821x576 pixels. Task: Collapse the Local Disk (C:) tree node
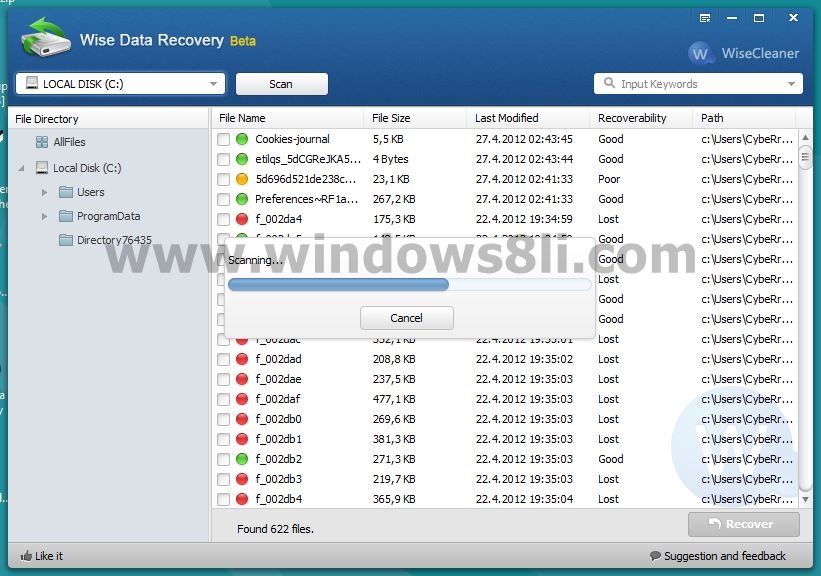pos(21,168)
